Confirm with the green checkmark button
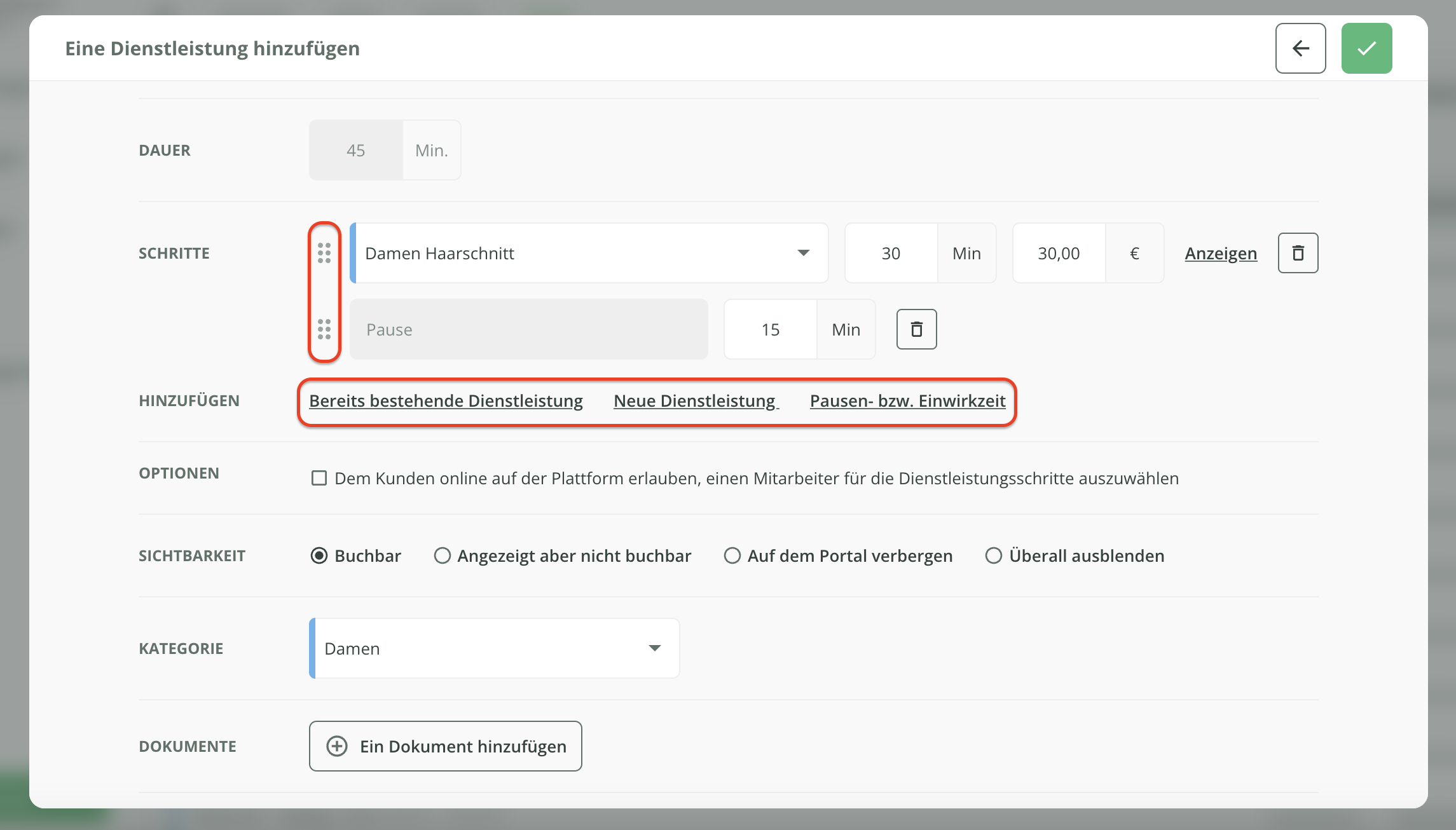 pos(1366,48)
